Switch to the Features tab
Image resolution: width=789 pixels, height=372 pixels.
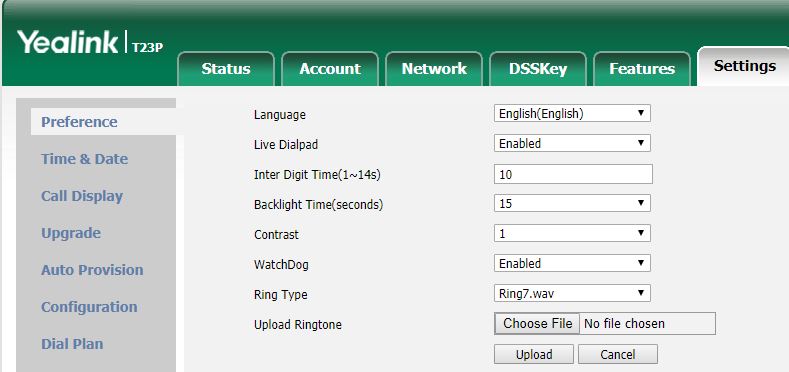click(x=642, y=69)
